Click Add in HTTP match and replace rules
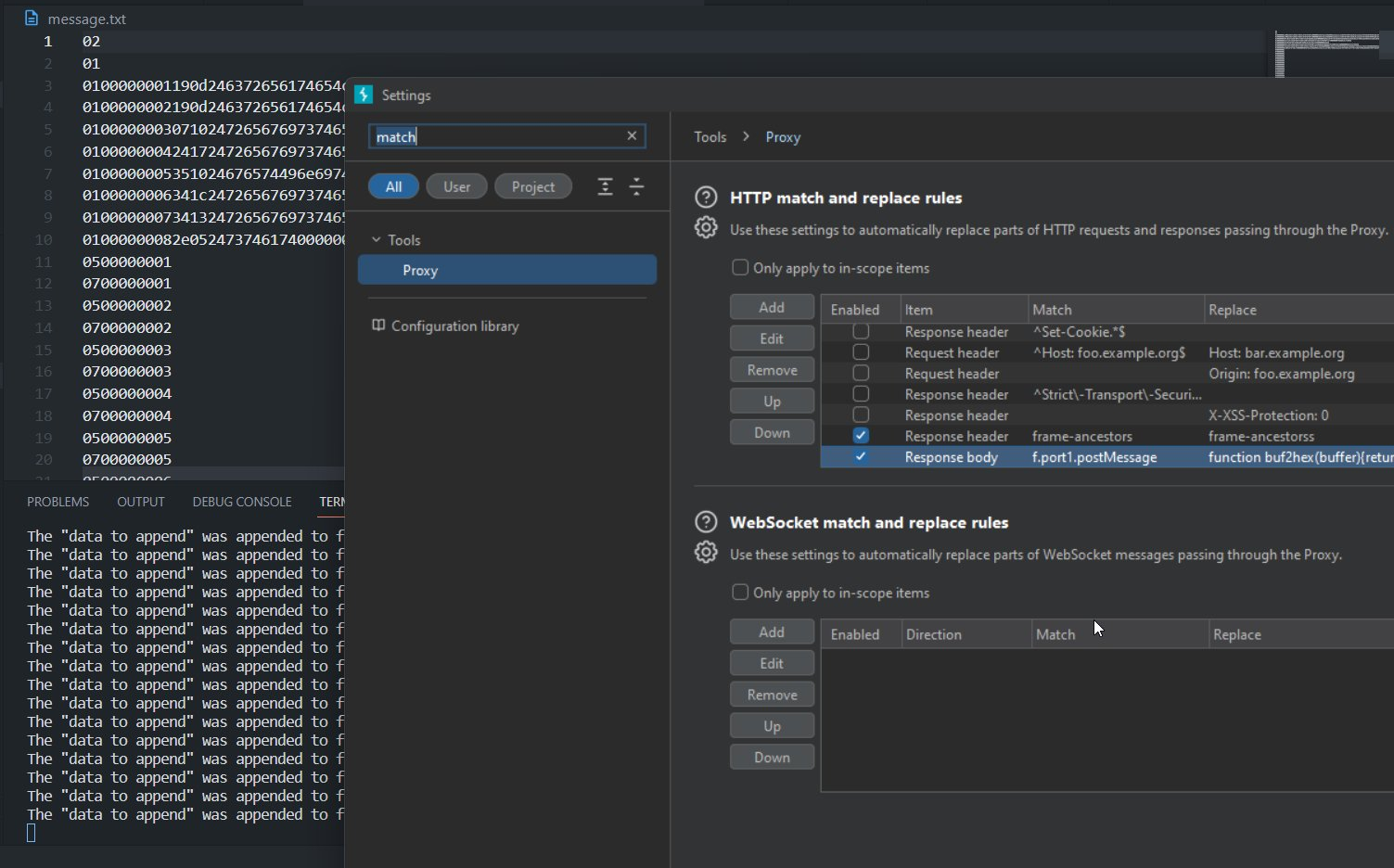The height and width of the screenshot is (868, 1394). pos(772,307)
